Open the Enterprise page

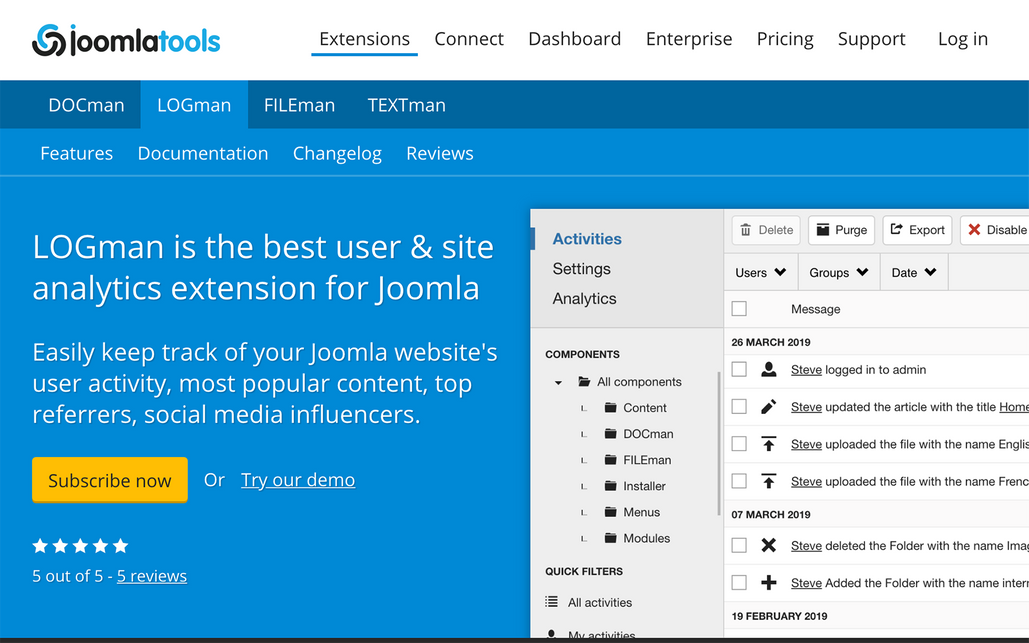click(x=688, y=39)
